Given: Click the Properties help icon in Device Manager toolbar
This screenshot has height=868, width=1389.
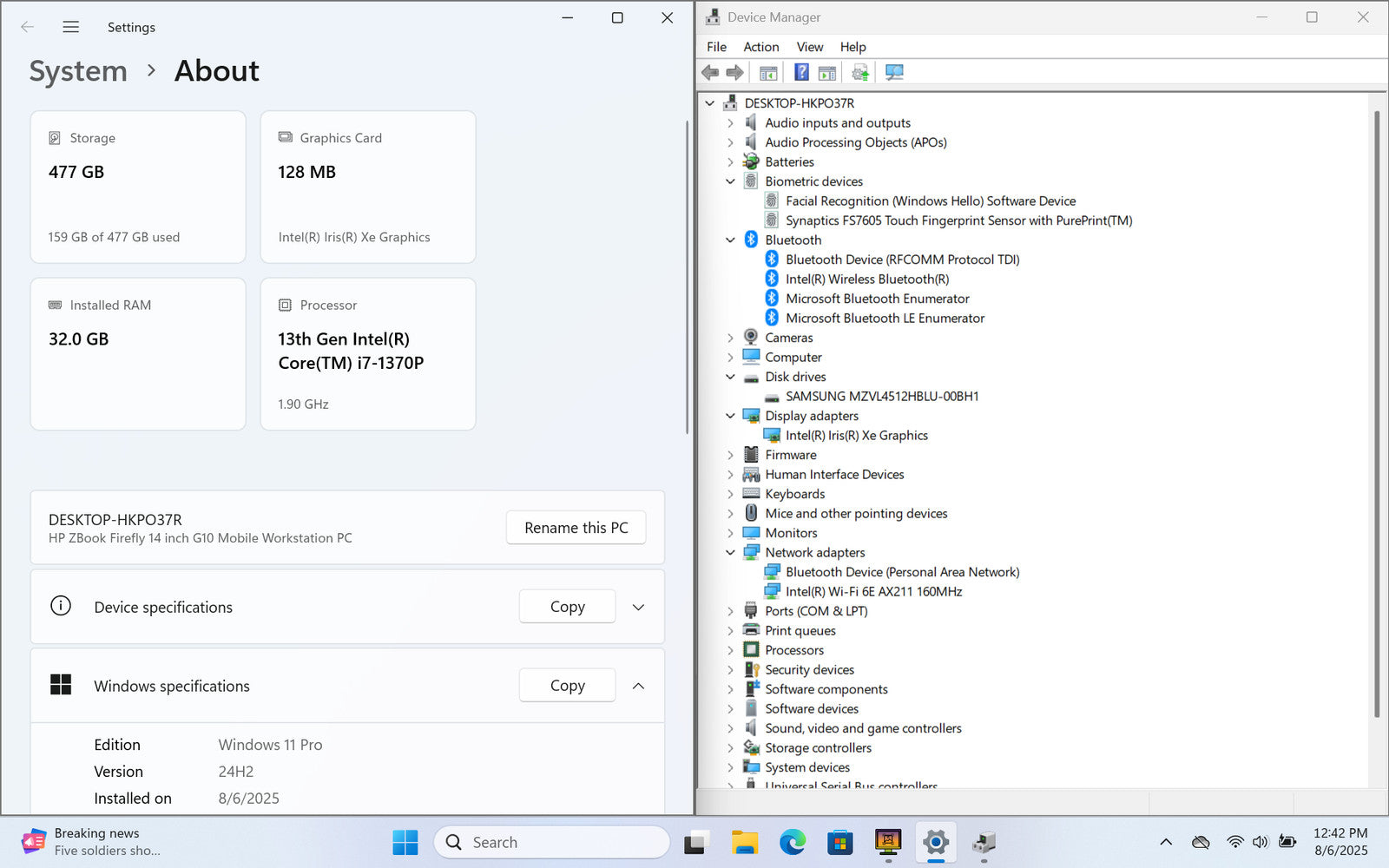Looking at the screenshot, I should pyautogui.click(x=801, y=72).
